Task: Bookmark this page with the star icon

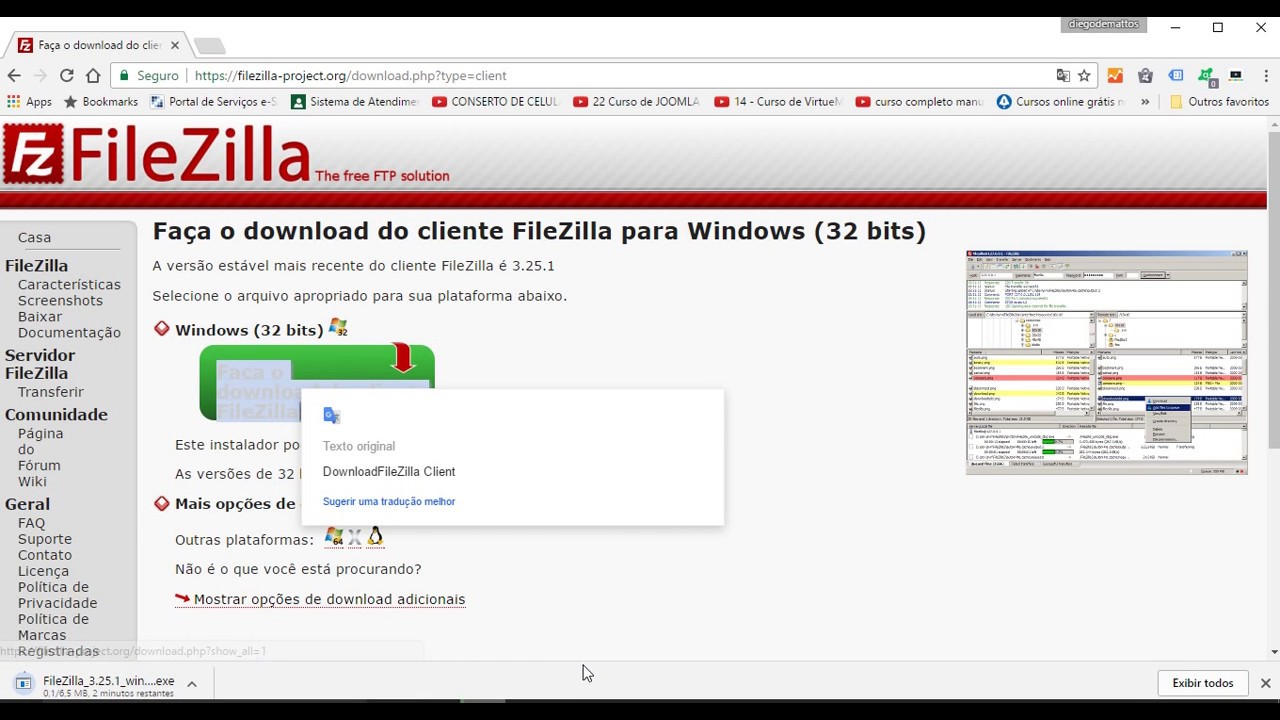Action: coord(1084,75)
